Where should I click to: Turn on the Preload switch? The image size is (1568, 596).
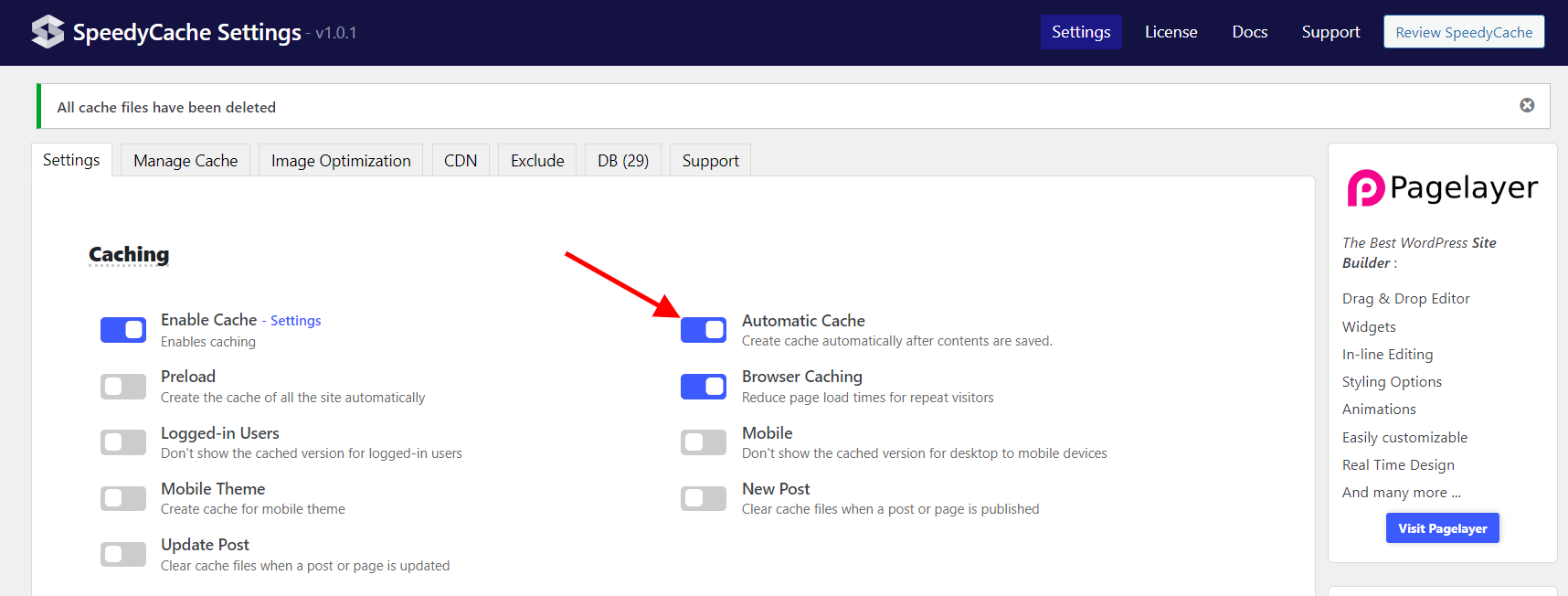[x=123, y=387]
